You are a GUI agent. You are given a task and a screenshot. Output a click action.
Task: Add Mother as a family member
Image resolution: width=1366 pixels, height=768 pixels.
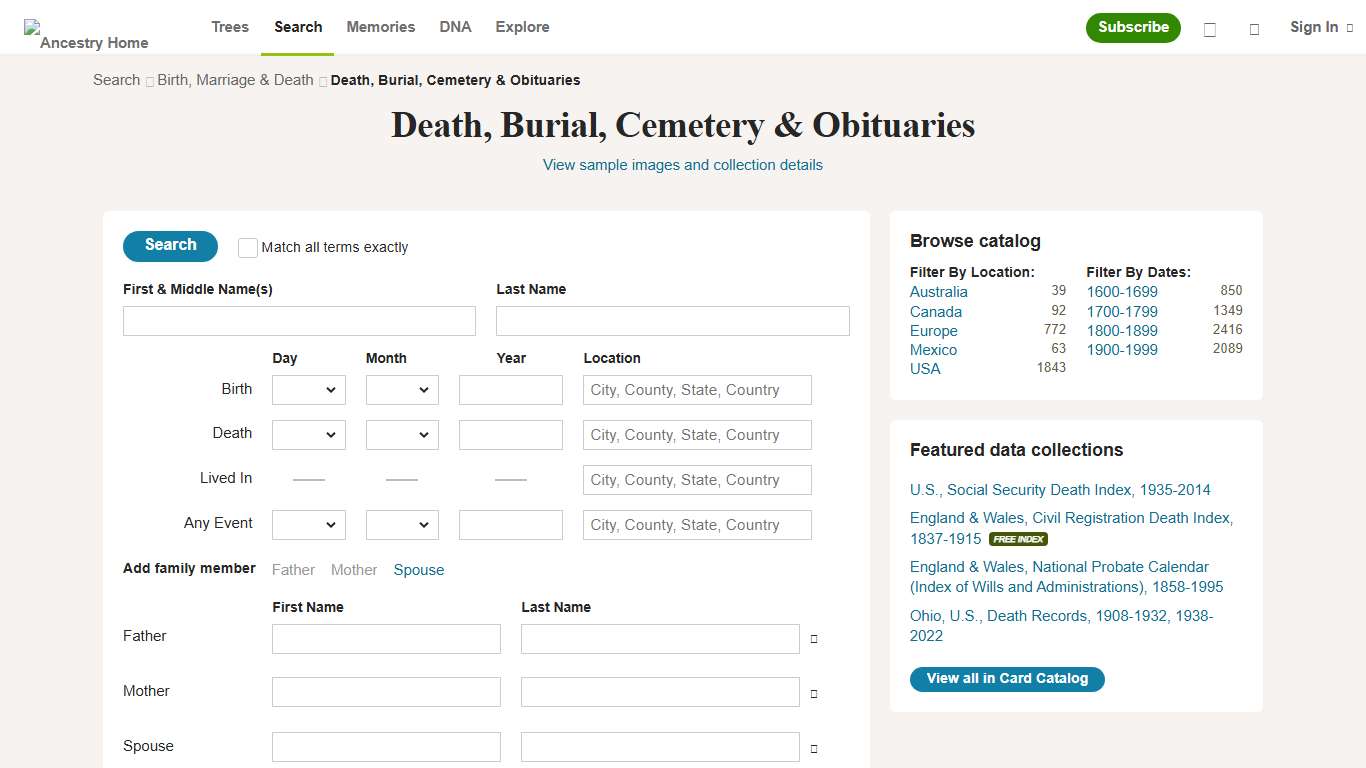tap(354, 569)
